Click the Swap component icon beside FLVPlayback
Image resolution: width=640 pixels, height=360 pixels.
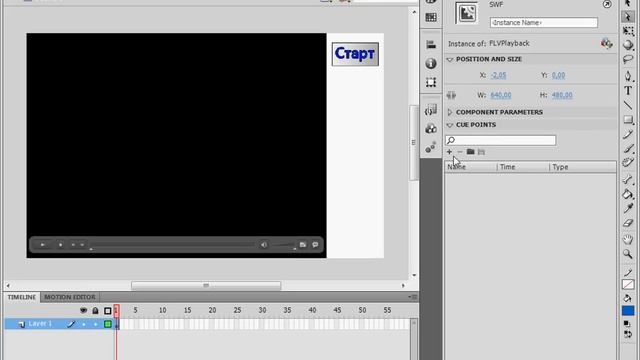[607, 43]
